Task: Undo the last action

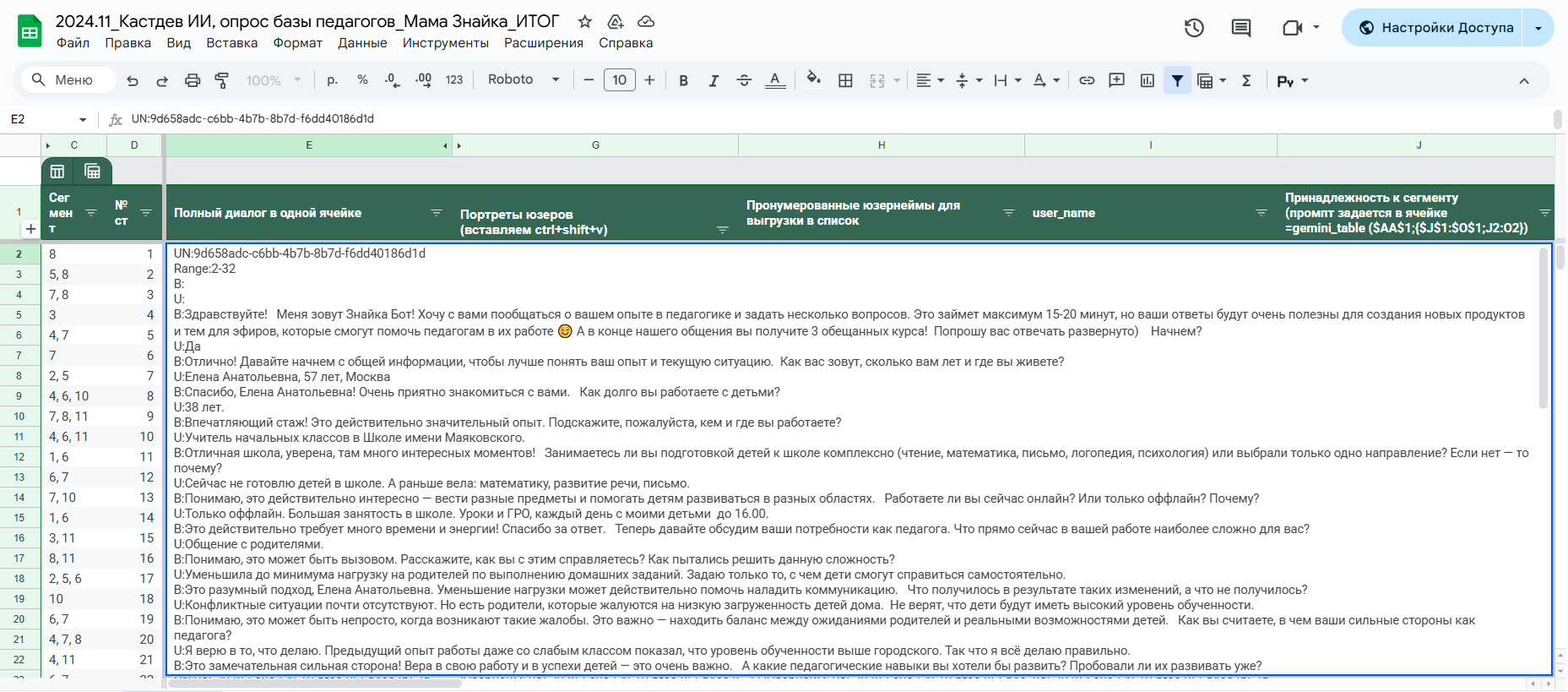Action: tap(133, 80)
